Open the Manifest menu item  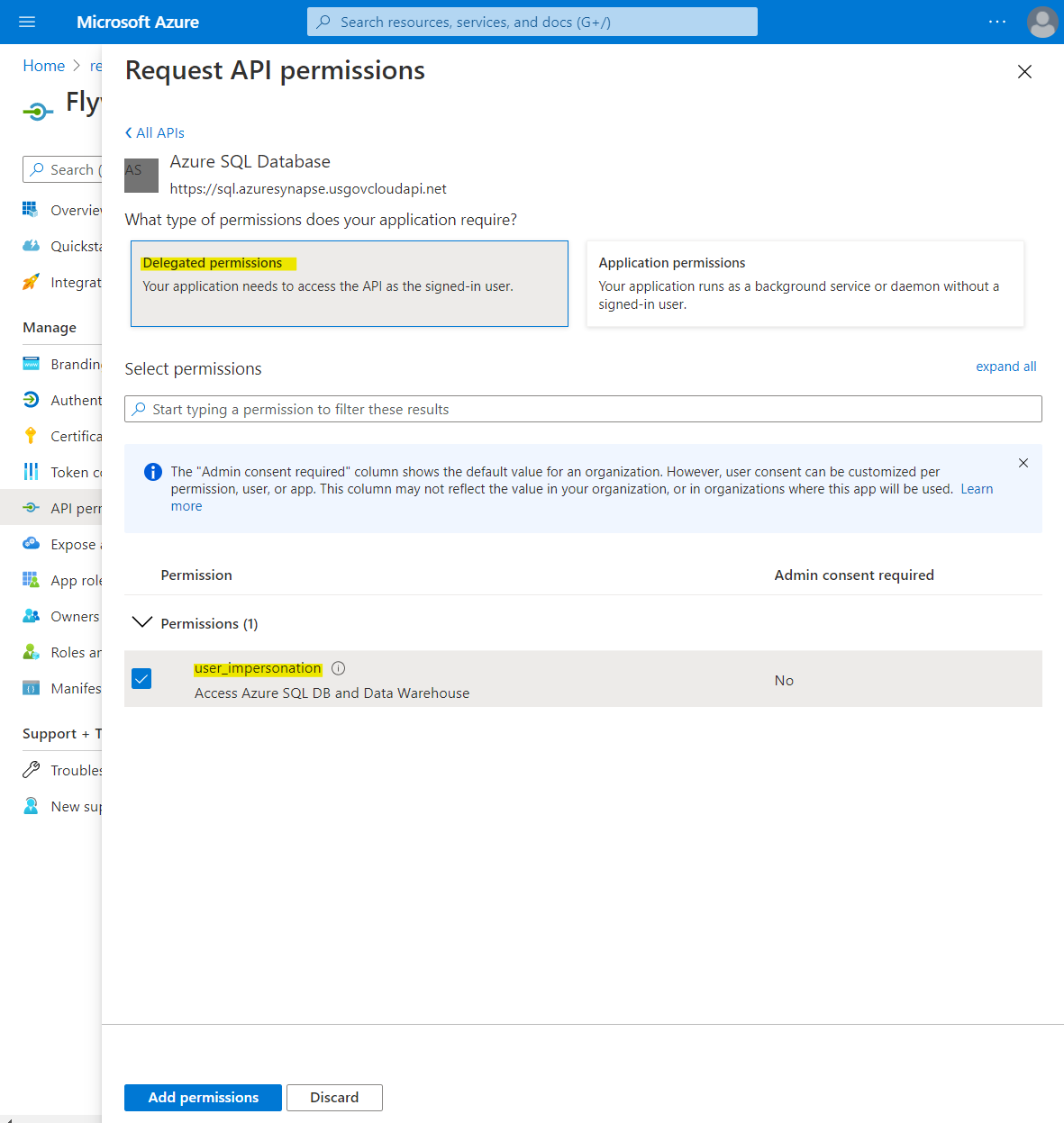coord(75,688)
